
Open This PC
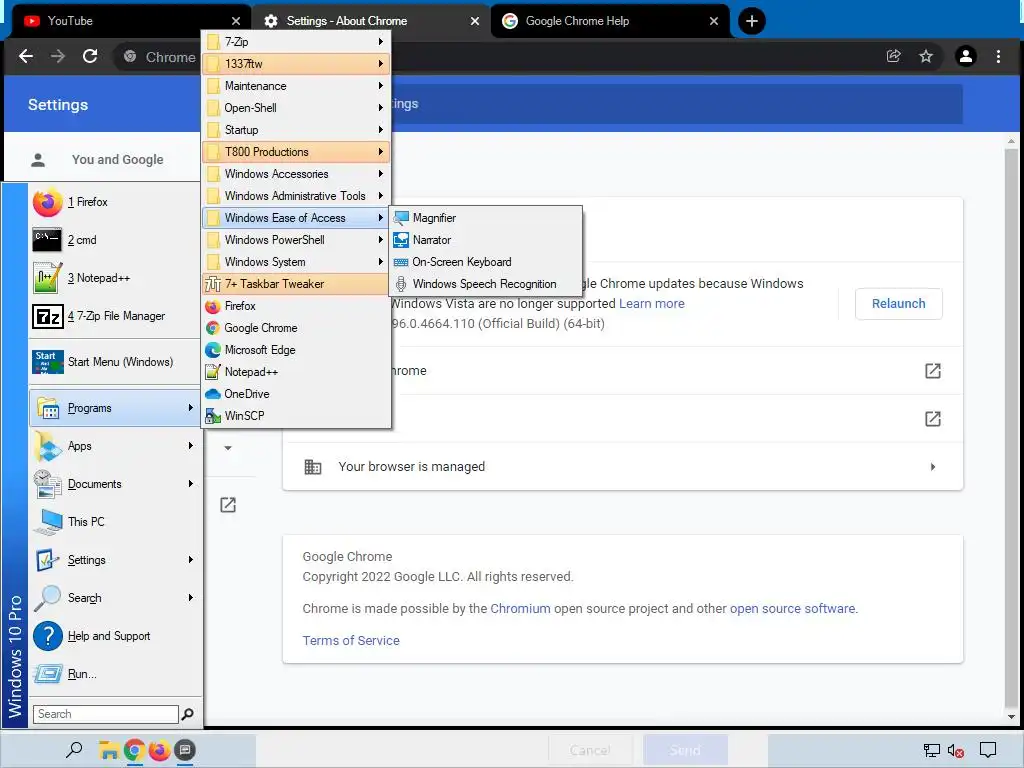coord(115,522)
